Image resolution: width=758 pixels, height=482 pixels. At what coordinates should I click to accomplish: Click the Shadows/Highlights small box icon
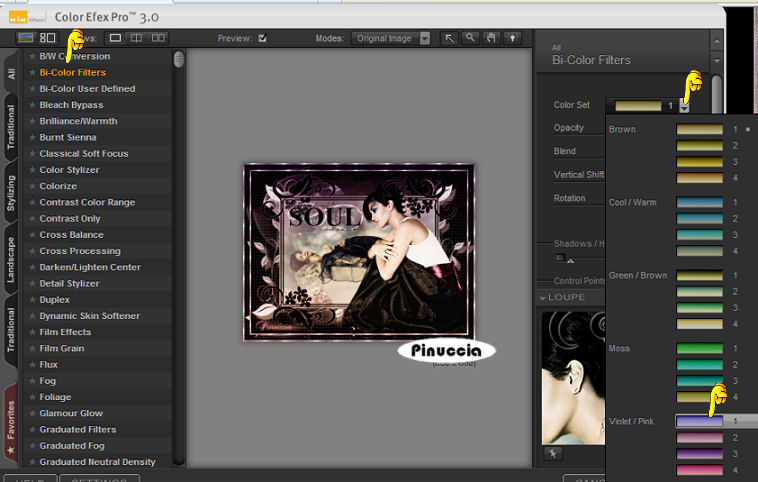(559, 258)
